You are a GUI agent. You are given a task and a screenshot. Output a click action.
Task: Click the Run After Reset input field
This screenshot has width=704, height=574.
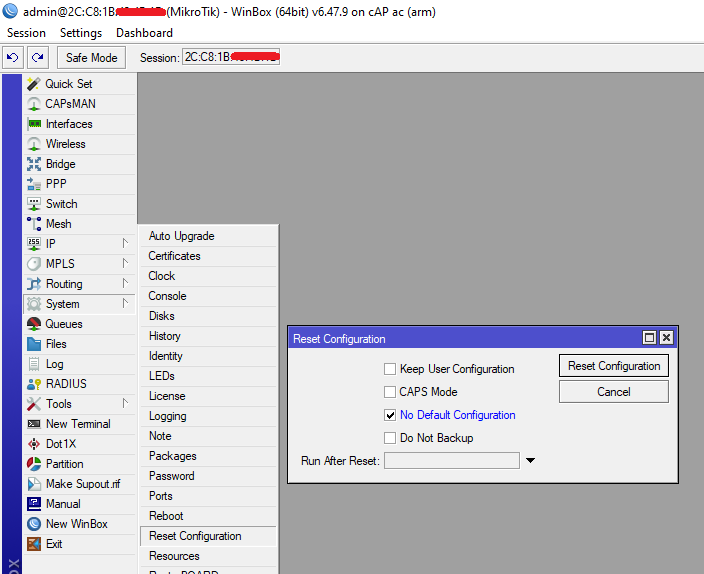point(452,461)
